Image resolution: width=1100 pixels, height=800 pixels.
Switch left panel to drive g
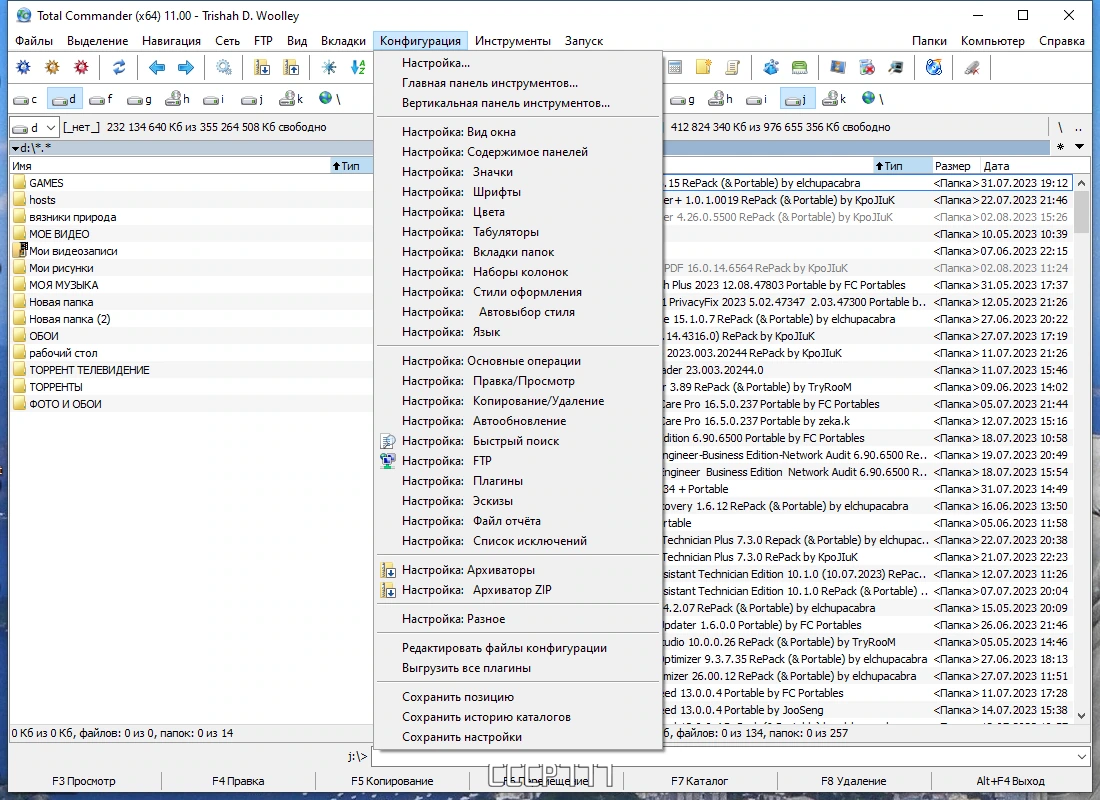(x=140, y=99)
